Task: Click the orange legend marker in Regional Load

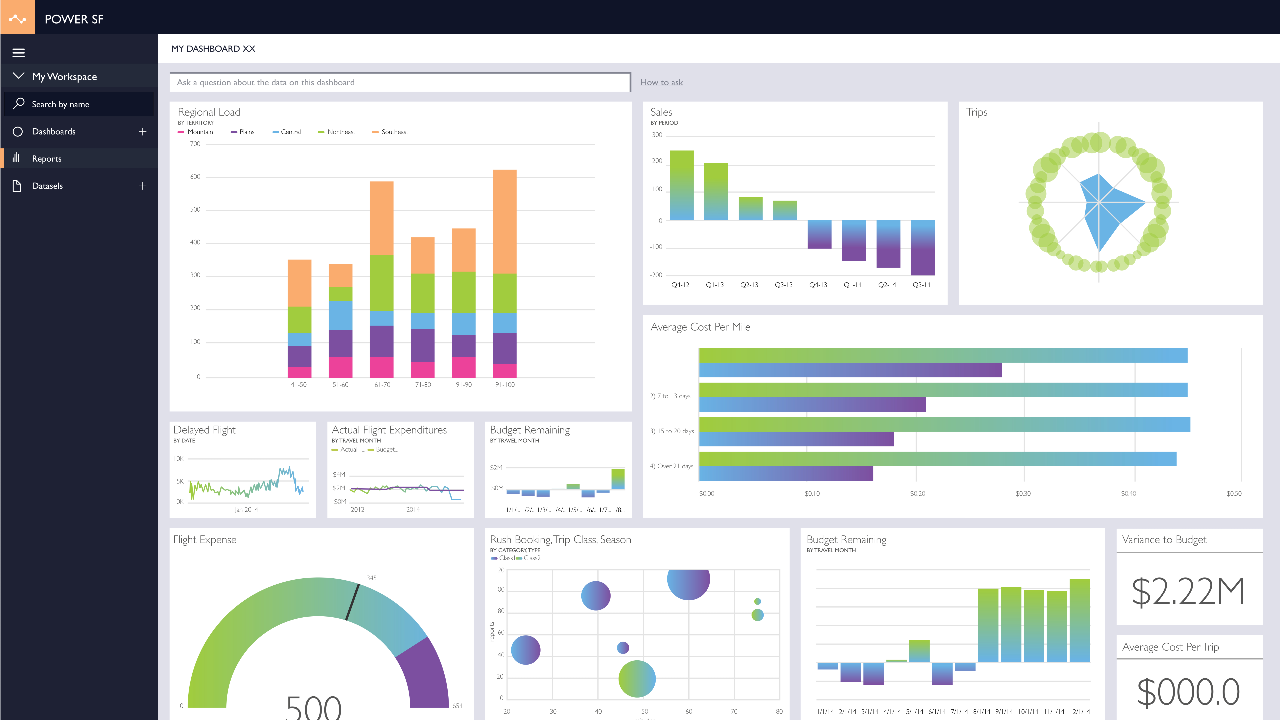Action: pos(375,132)
